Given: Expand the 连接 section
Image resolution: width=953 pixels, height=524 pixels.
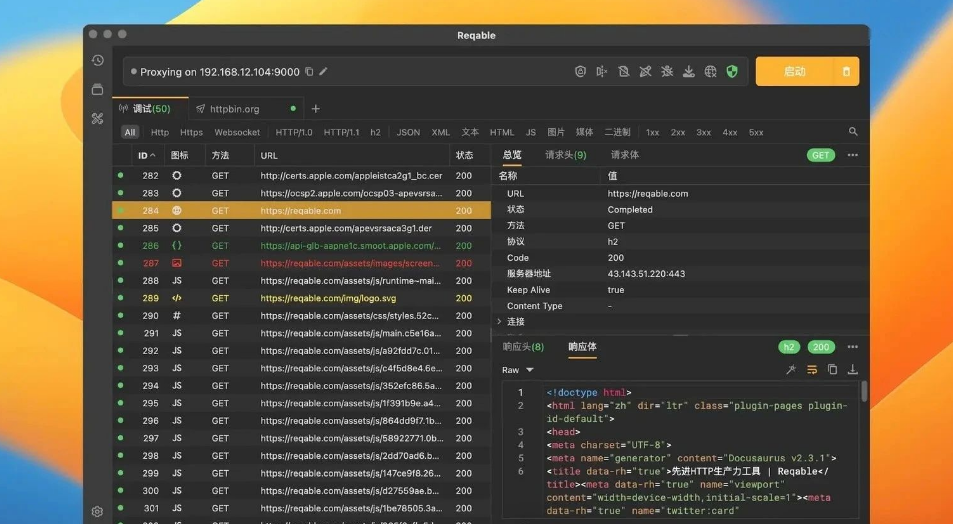Looking at the screenshot, I should (511, 322).
